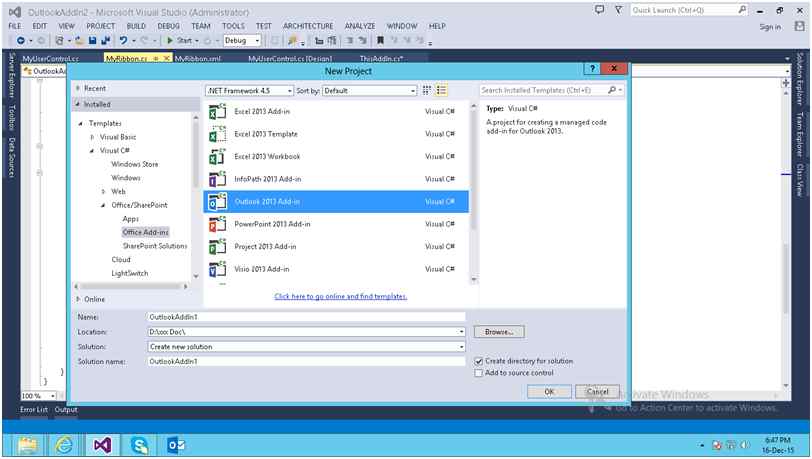
Task: Open the feedback icon in title bar
Action: coord(600,9)
